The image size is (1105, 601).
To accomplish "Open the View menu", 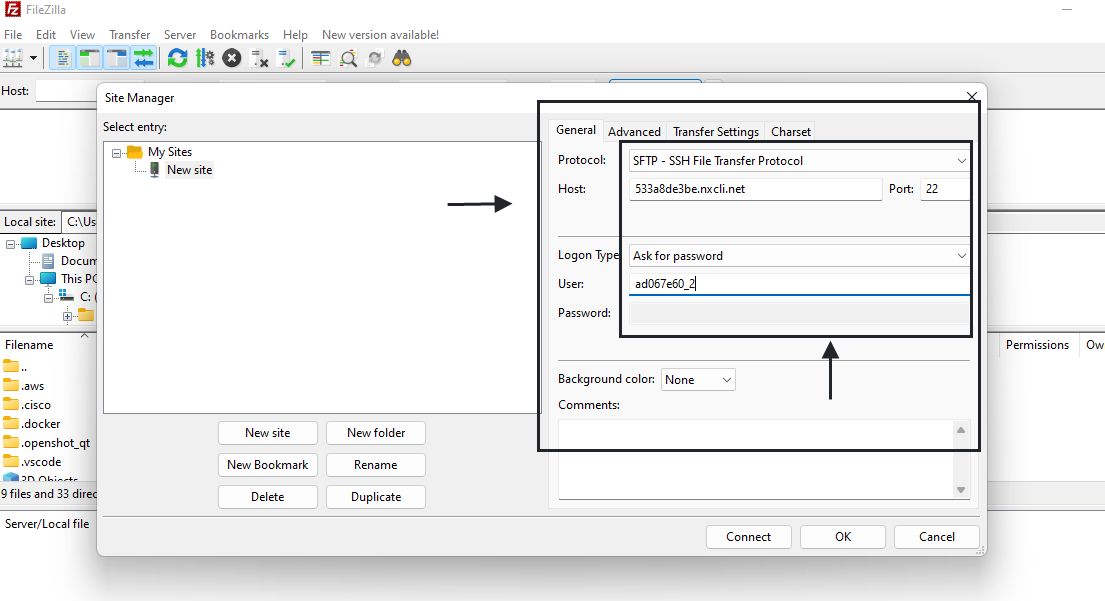I will pyautogui.click(x=82, y=35).
